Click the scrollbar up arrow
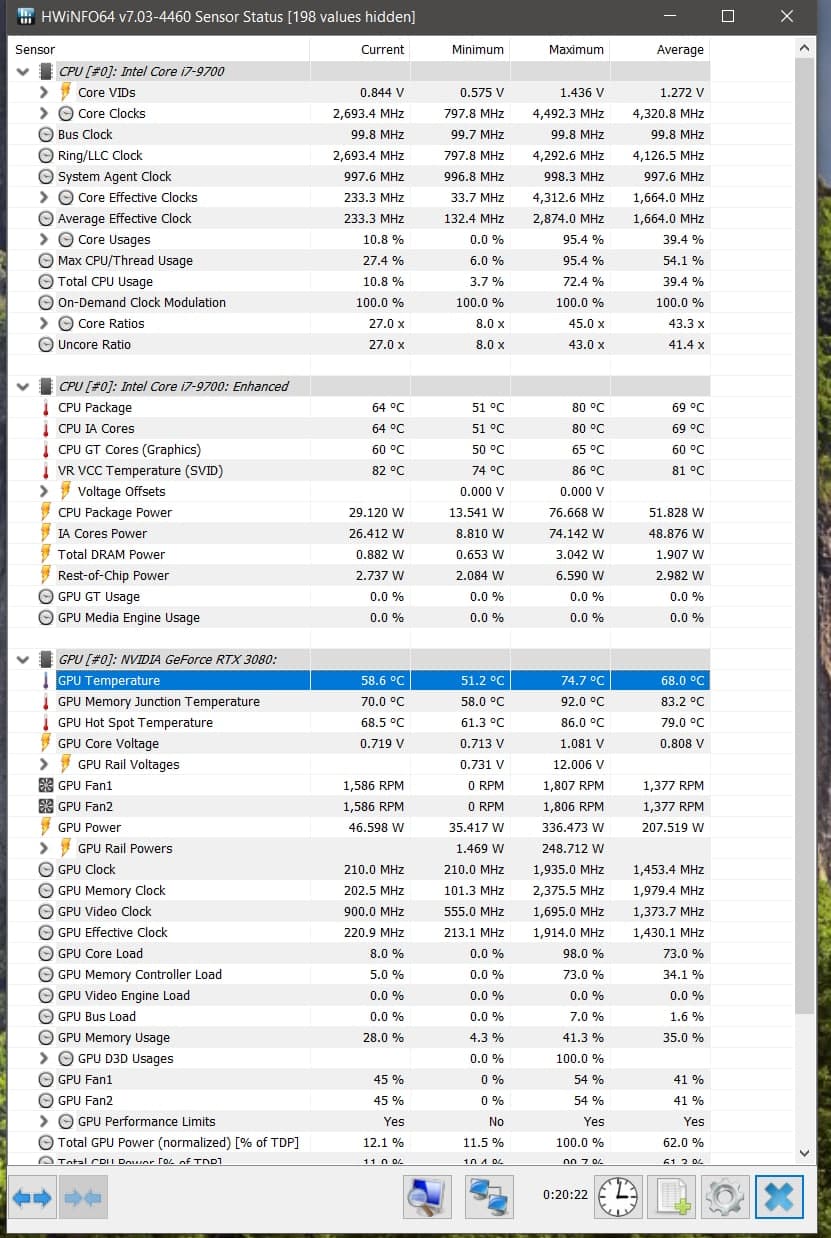The width and height of the screenshot is (831, 1238). [806, 48]
